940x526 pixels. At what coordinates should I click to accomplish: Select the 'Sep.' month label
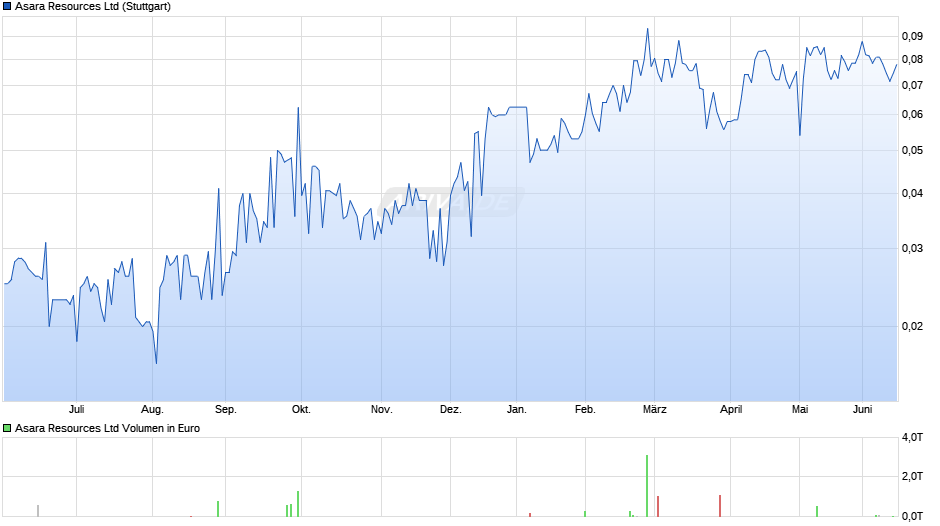[x=225, y=409]
